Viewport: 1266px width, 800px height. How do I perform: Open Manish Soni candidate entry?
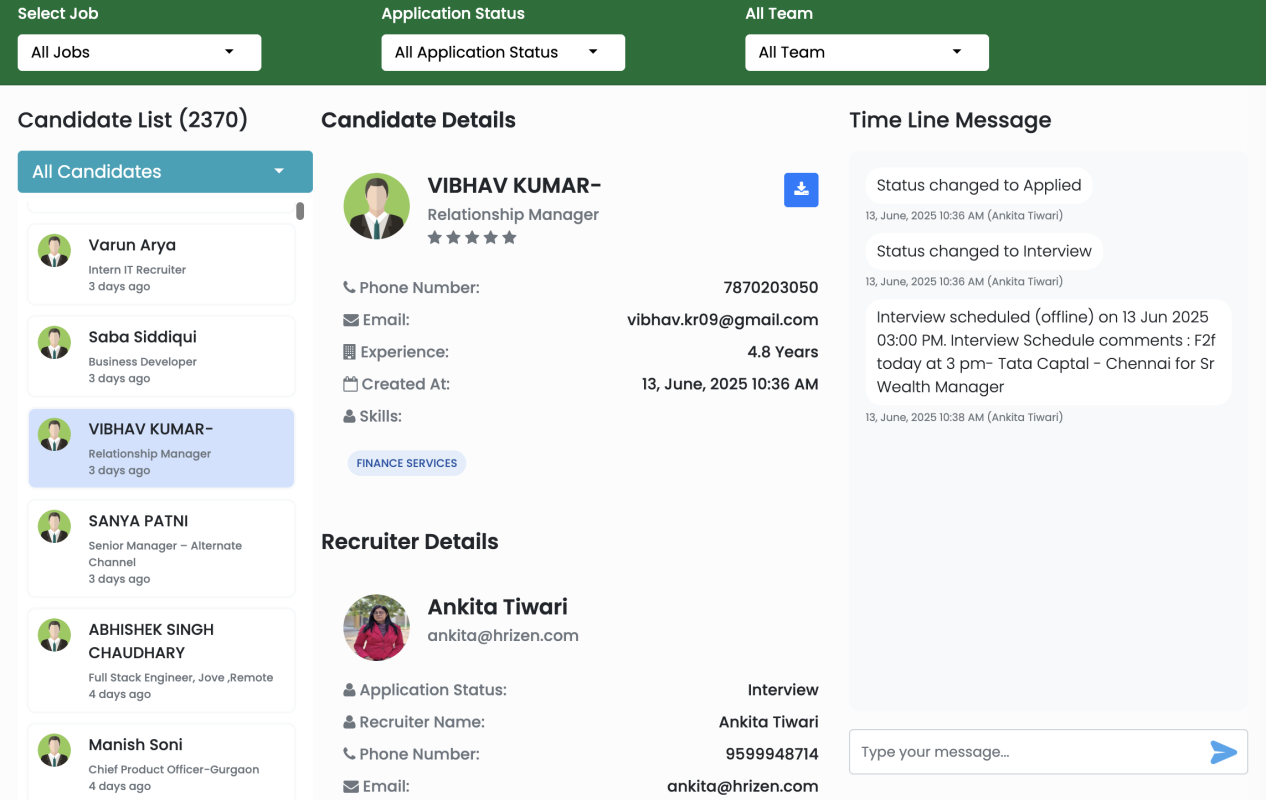[x=161, y=762]
